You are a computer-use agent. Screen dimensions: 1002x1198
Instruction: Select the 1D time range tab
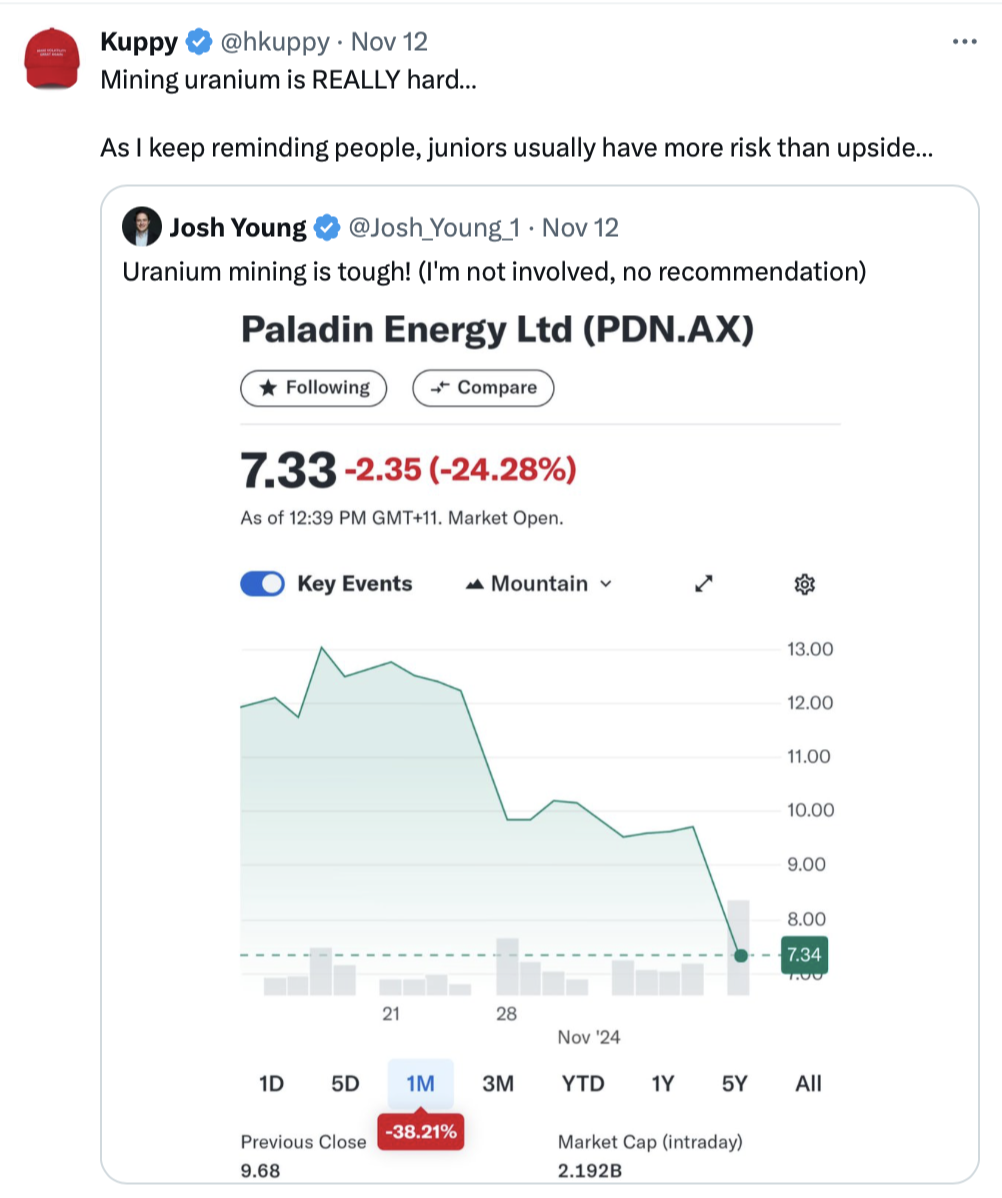coord(271,1083)
